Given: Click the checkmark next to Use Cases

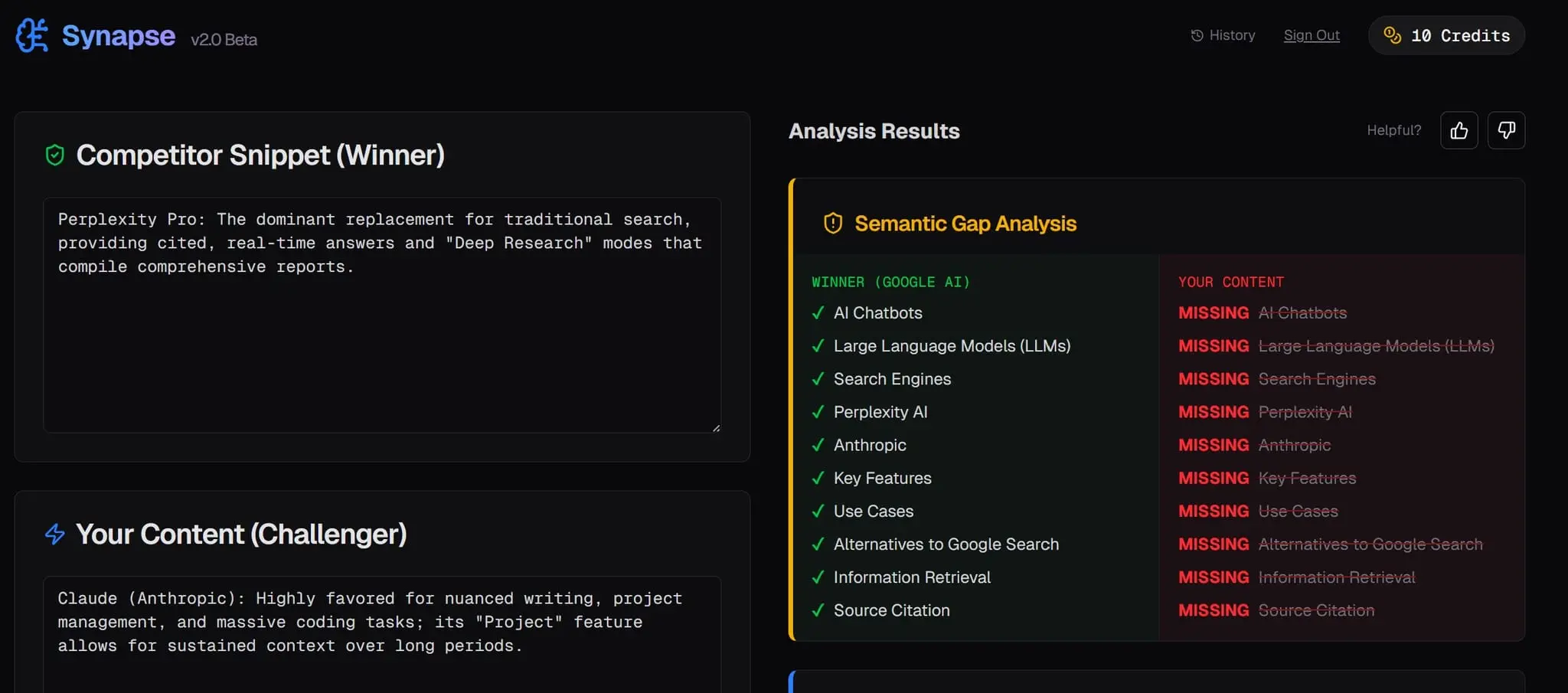Looking at the screenshot, I should [x=818, y=511].
